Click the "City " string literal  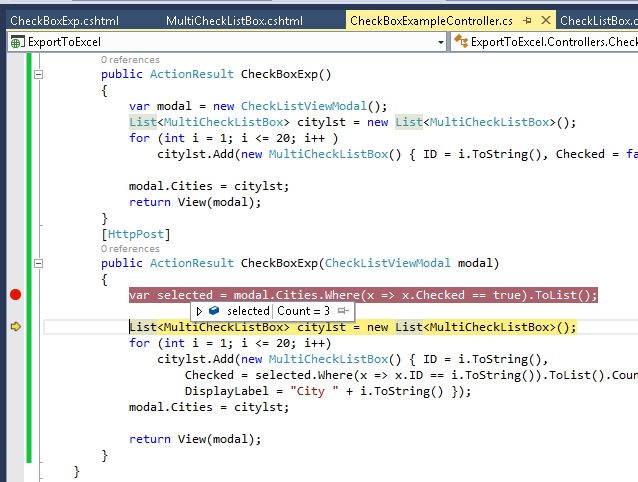point(314,391)
